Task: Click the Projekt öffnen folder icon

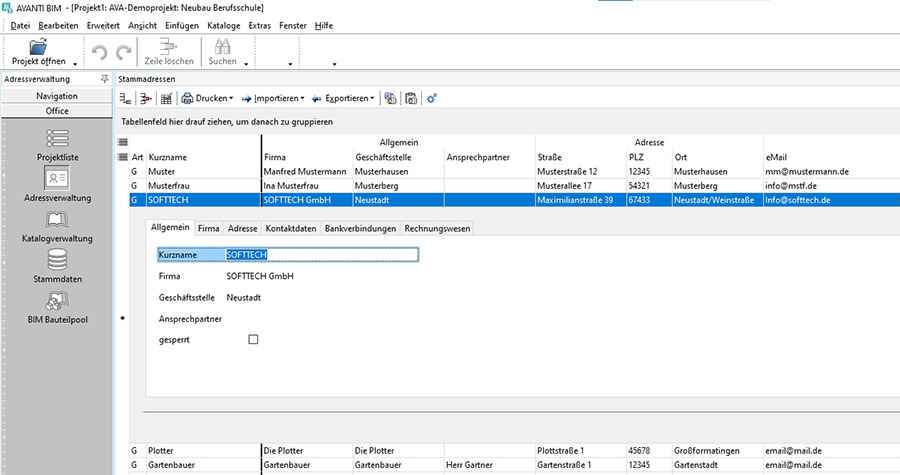Action: coord(39,47)
